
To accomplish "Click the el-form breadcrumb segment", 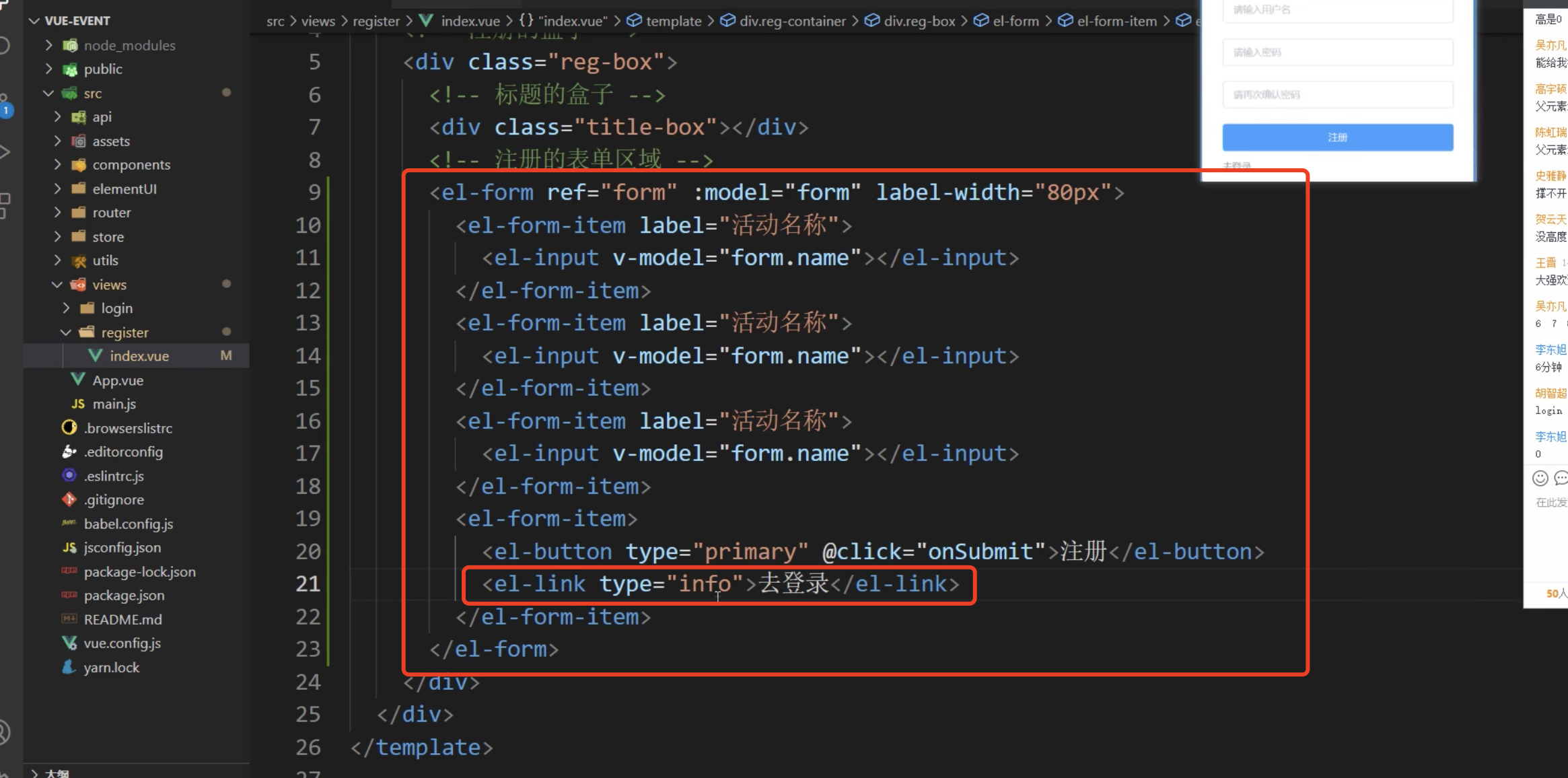I will pyautogui.click(x=1015, y=21).
